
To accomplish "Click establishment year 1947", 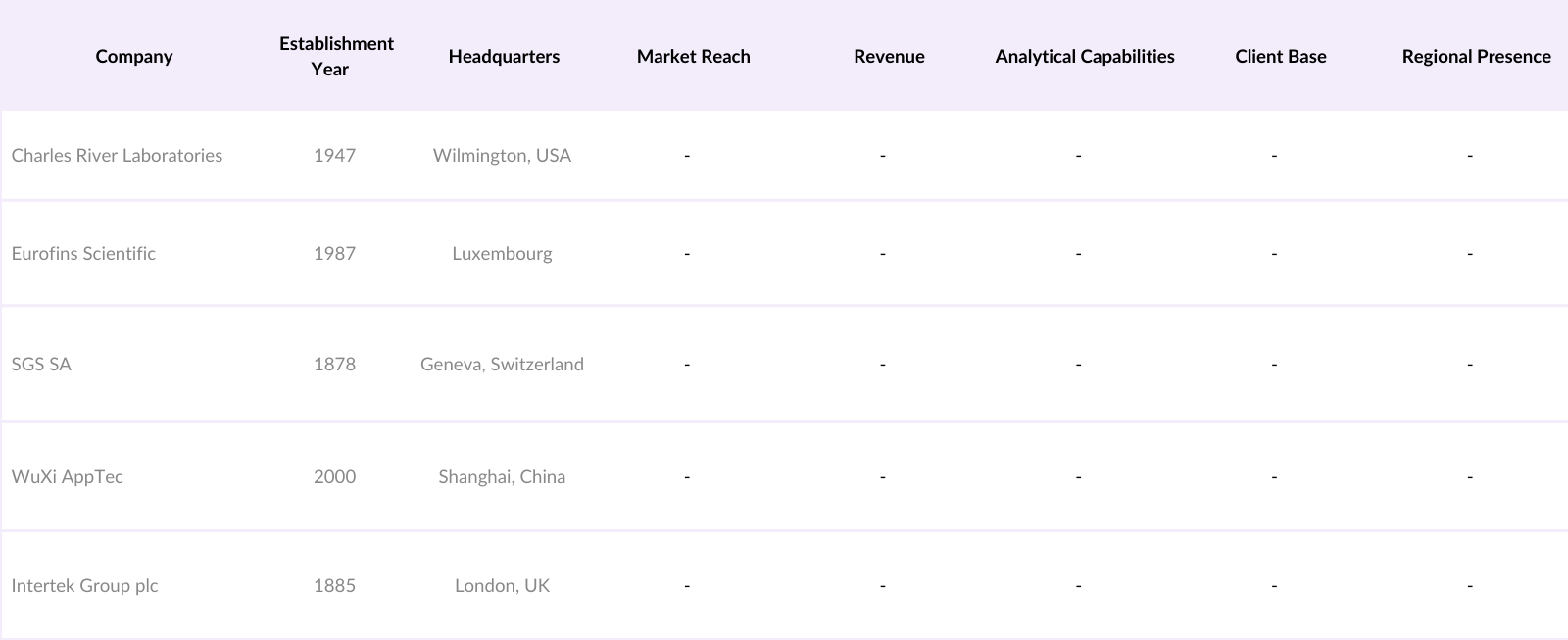I will click(x=334, y=155).
